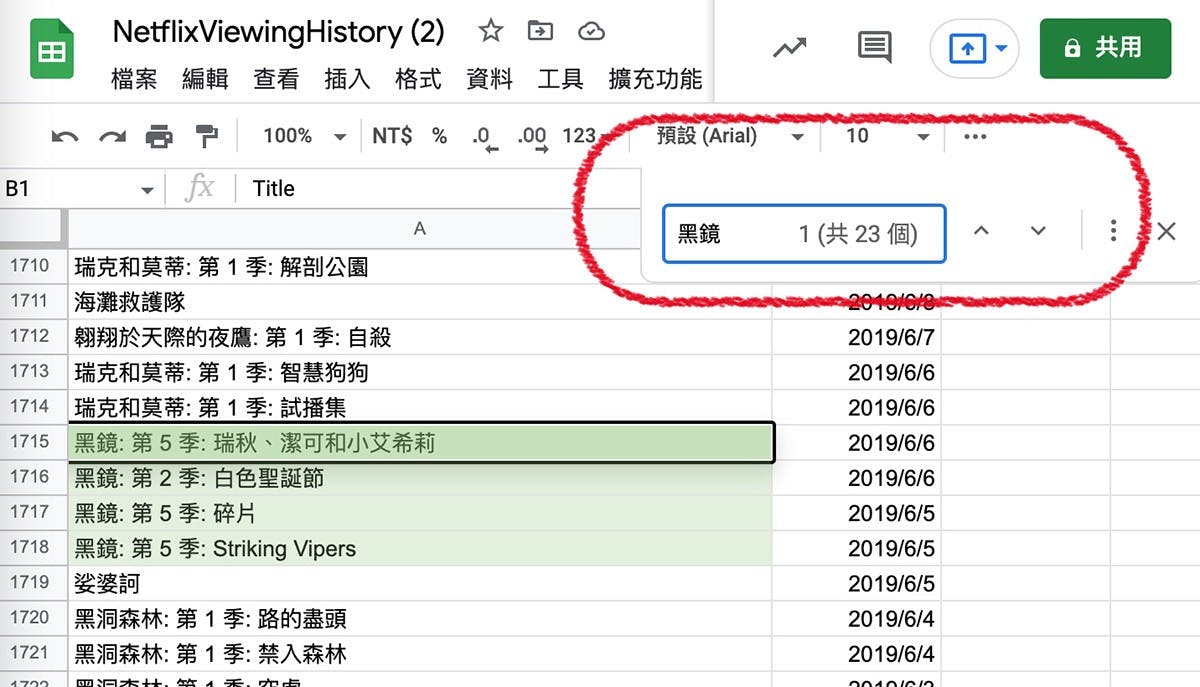Screen dimensions: 1200x687
Task: Click cell 瑞克和莫蒂: 第 1 季: 解剖公園
Action: coord(420,267)
